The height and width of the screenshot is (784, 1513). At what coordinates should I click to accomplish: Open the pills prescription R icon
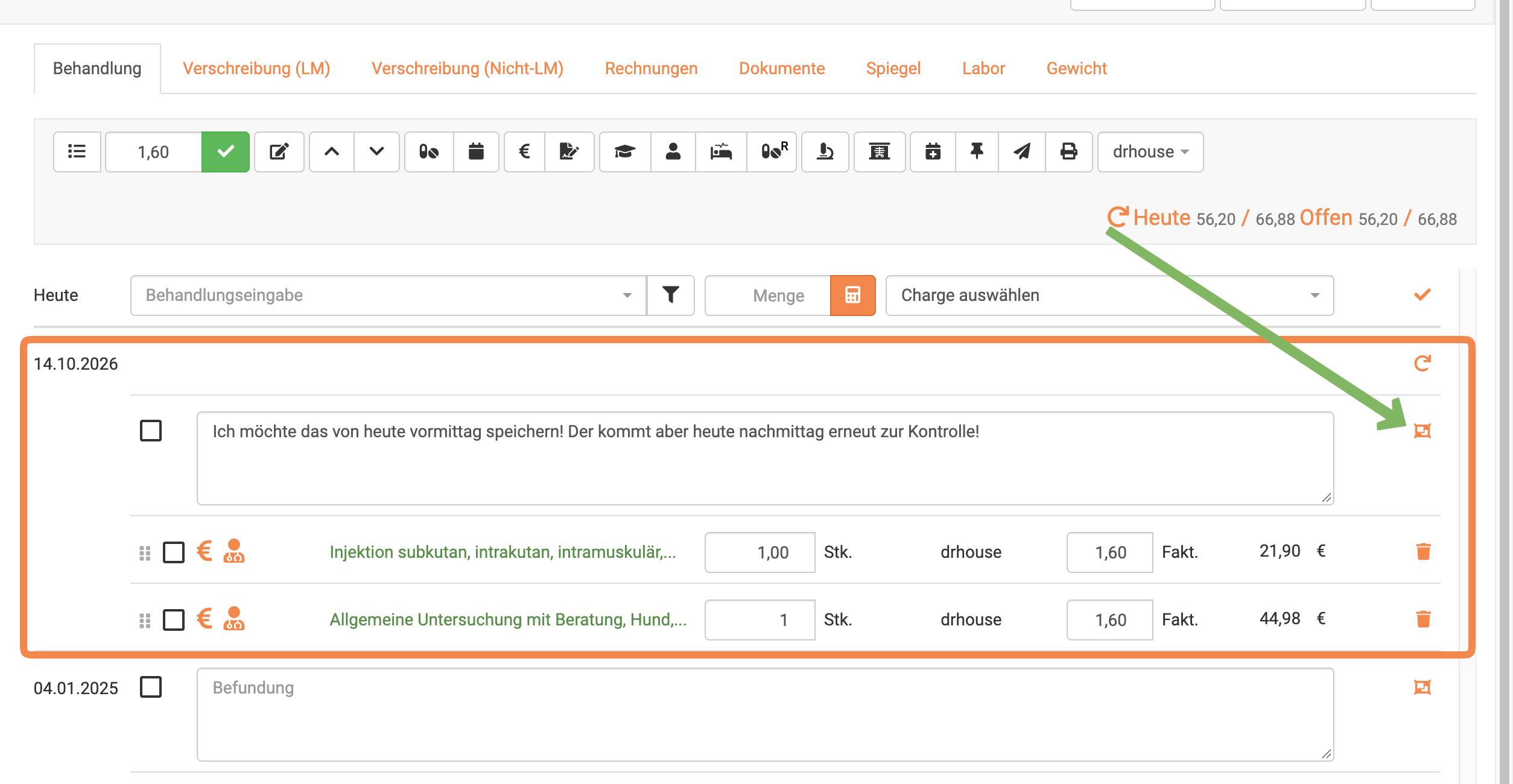(772, 151)
